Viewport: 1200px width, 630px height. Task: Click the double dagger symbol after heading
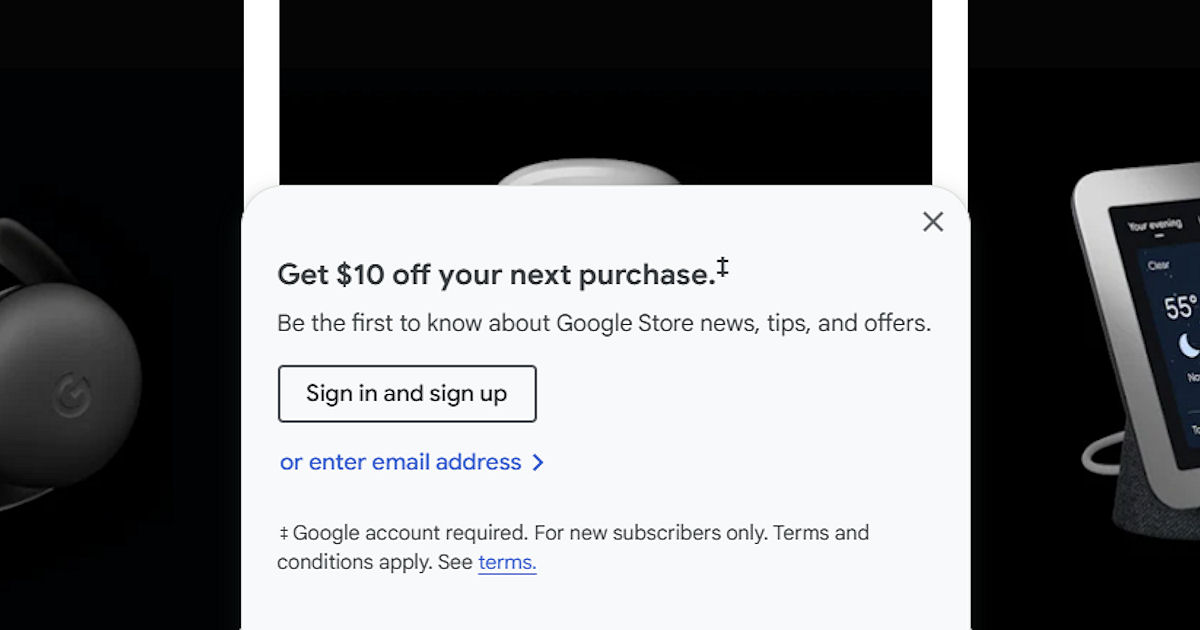pyautogui.click(x=722, y=268)
